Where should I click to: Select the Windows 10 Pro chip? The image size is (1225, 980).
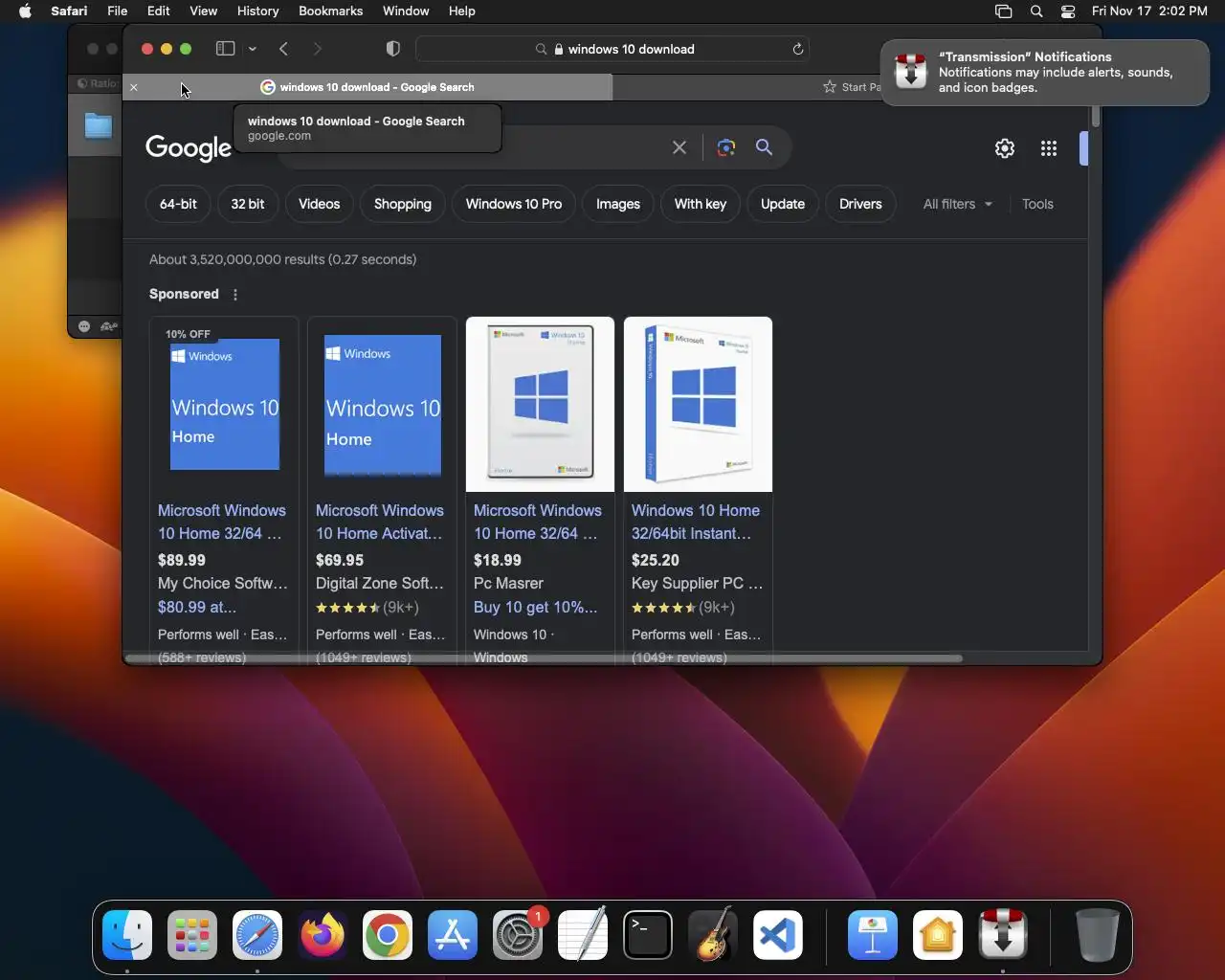click(514, 204)
